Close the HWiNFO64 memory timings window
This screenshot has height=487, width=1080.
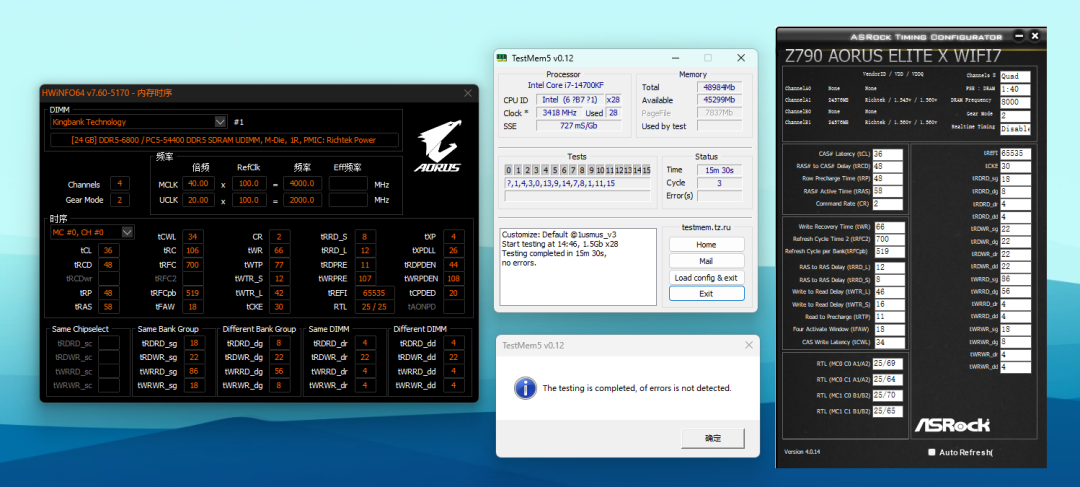click(x=468, y=93)
